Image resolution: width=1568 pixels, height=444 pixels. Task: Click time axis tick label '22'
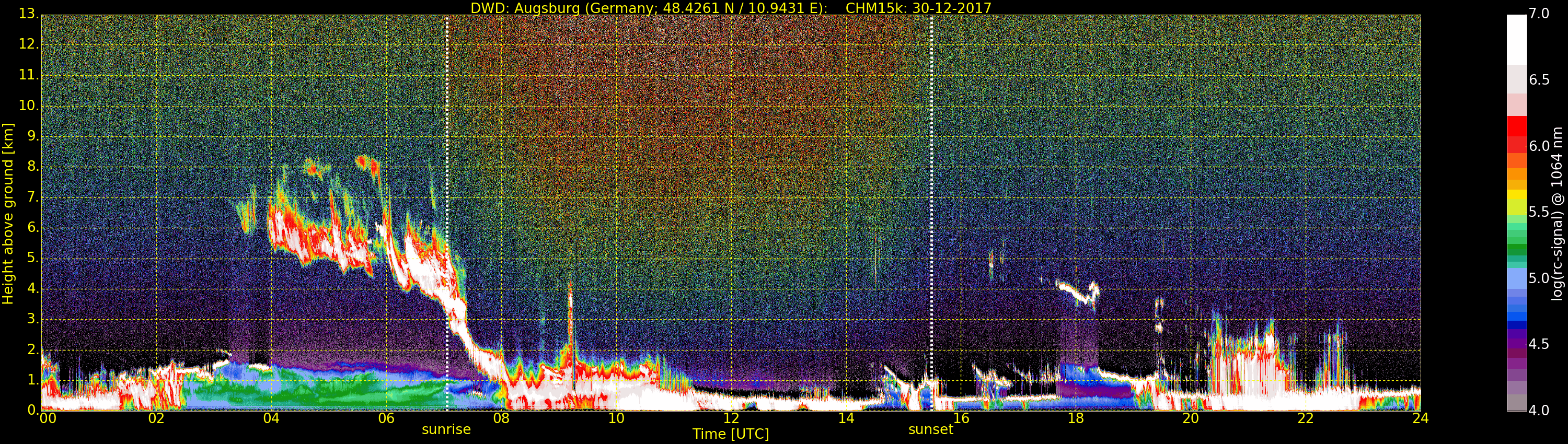pos(1306,418)
